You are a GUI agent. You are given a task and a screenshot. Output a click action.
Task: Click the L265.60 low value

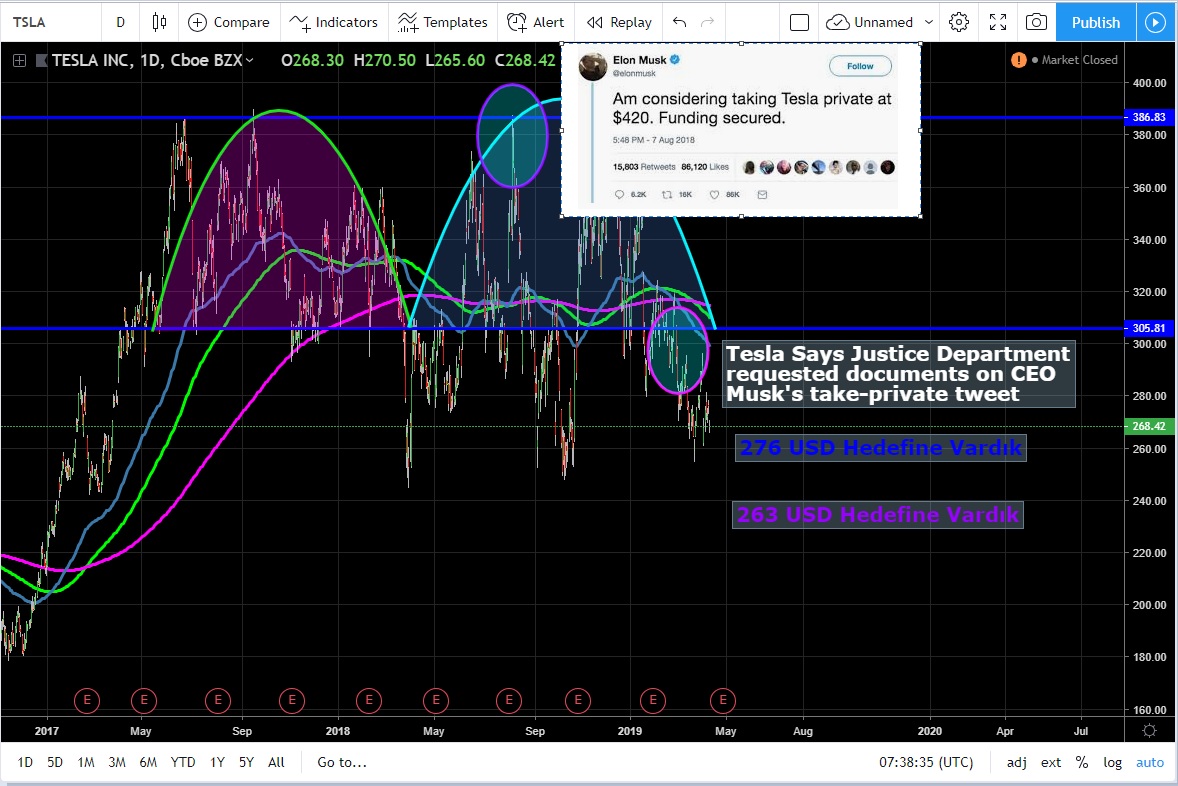(455, 60)
